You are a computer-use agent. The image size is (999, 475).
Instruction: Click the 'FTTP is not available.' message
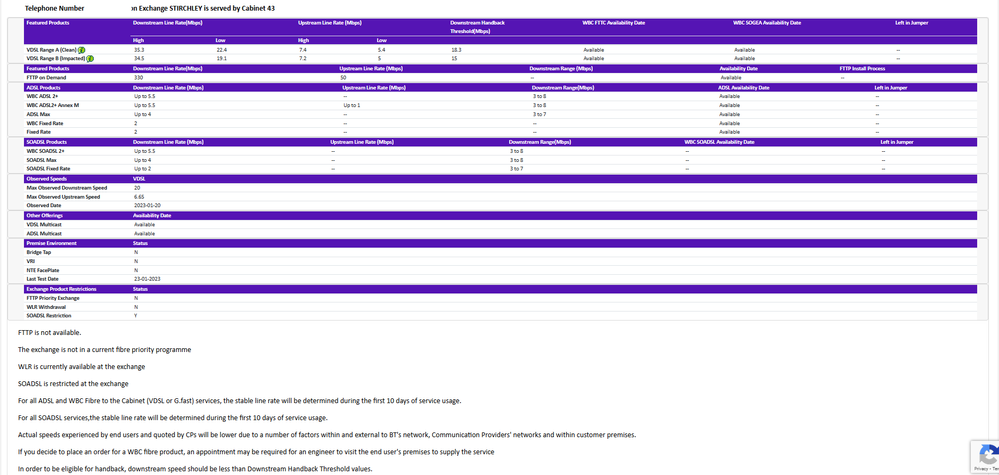pyautogui.click(x=50, y=332)
